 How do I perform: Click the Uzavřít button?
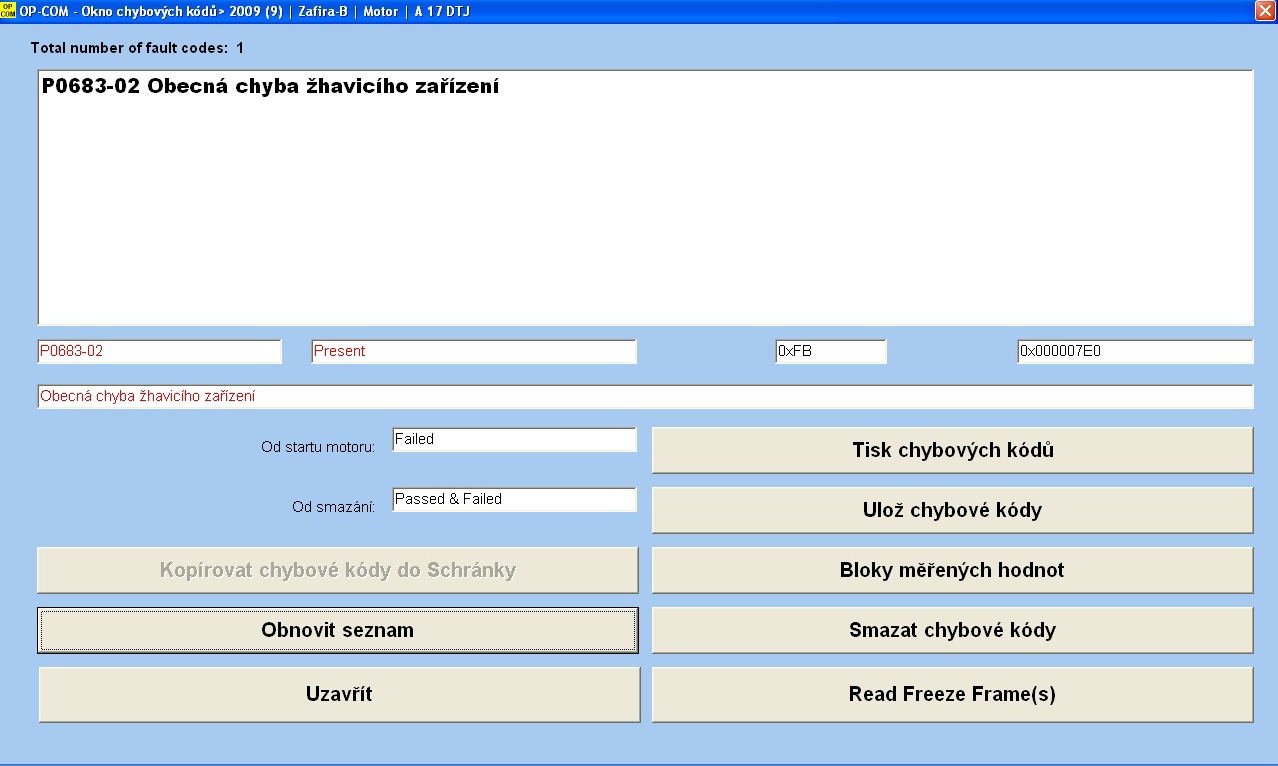[x=338, y=694]
